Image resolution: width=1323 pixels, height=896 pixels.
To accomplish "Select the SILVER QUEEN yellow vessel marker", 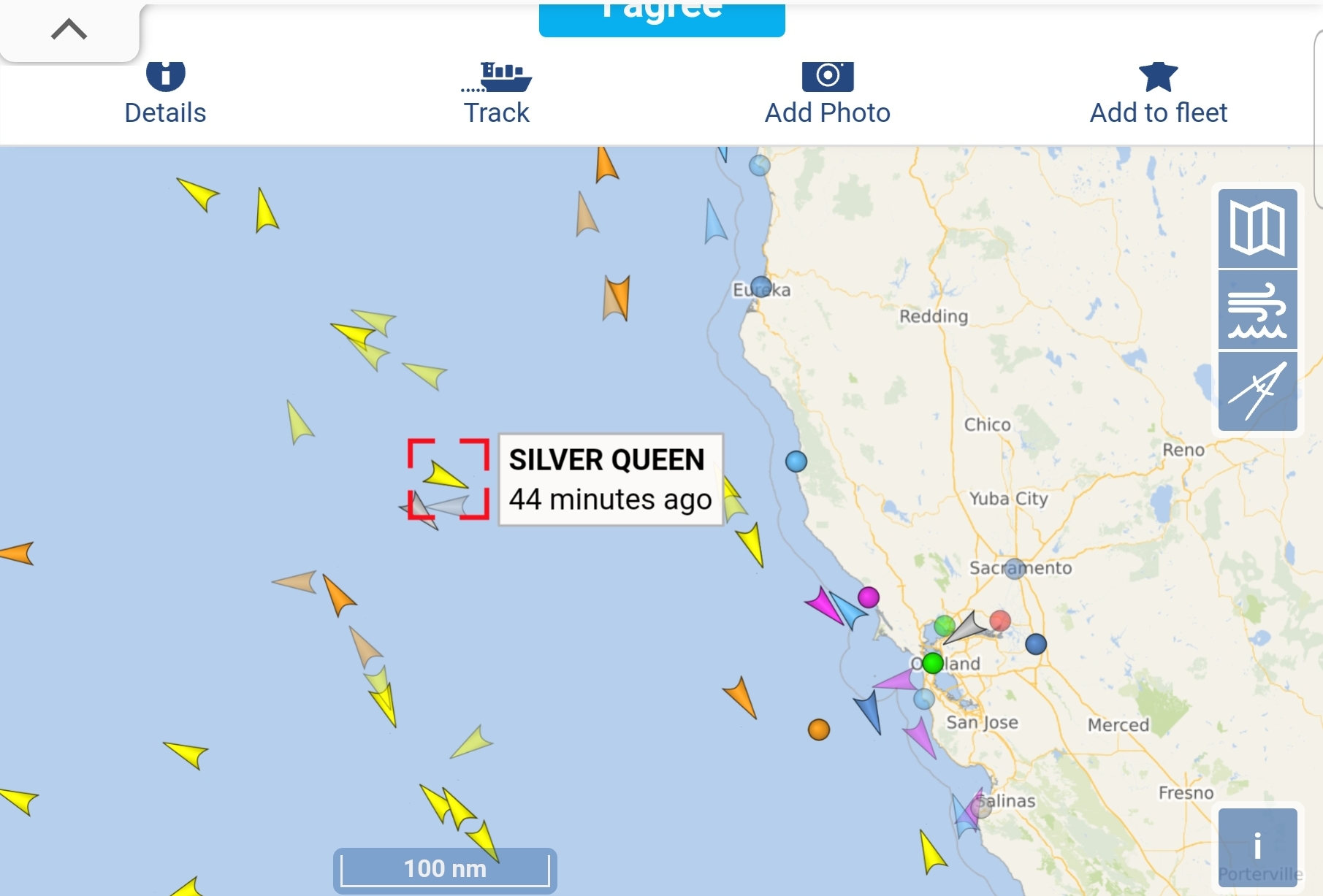I will click(445, 475).
